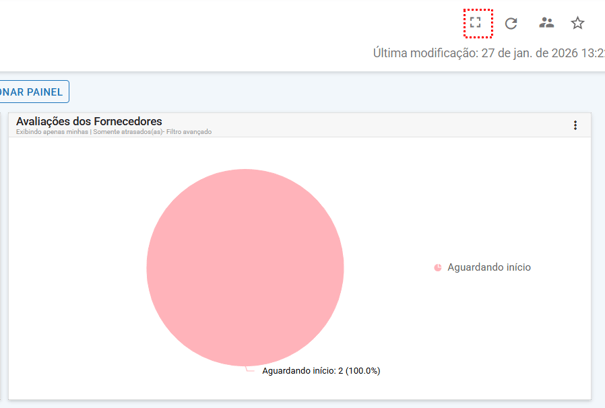This screenshot has height=408, width=605.
Task: Click the Somente atrasados(as) filter text
Action: [x=128, y=132]
